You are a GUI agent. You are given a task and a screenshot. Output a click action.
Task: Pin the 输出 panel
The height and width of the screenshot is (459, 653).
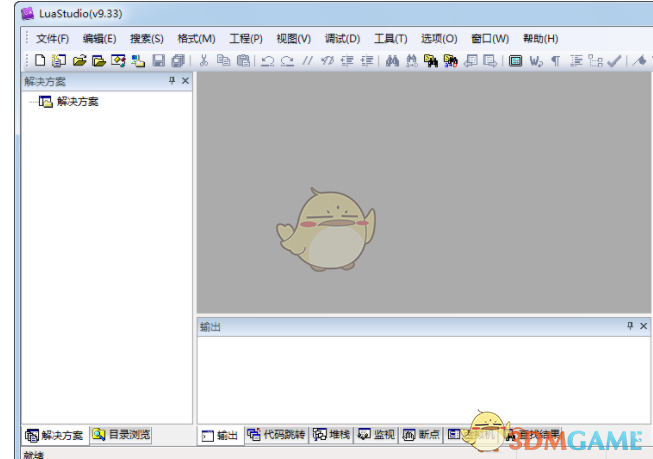tap(630, 326)
